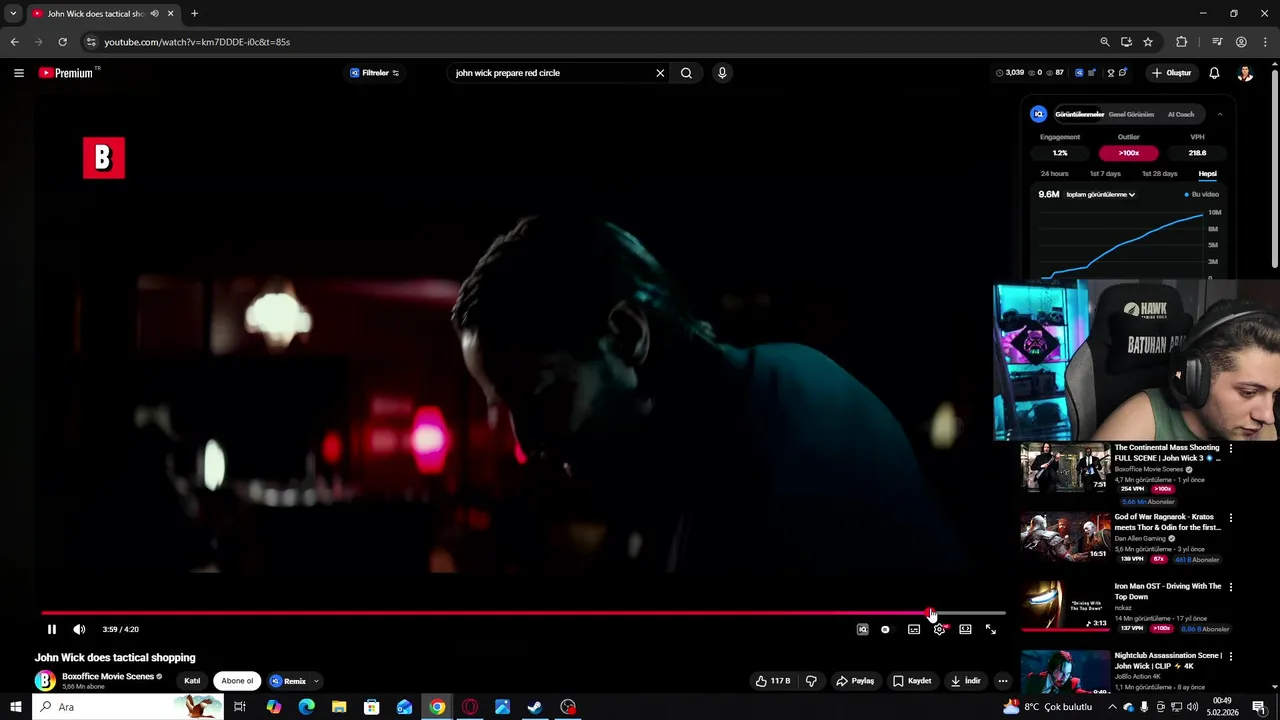The height and width of the screenshot is (720, 1280).
Task: Open the Filtreler filter option
Action: (375, 73)
